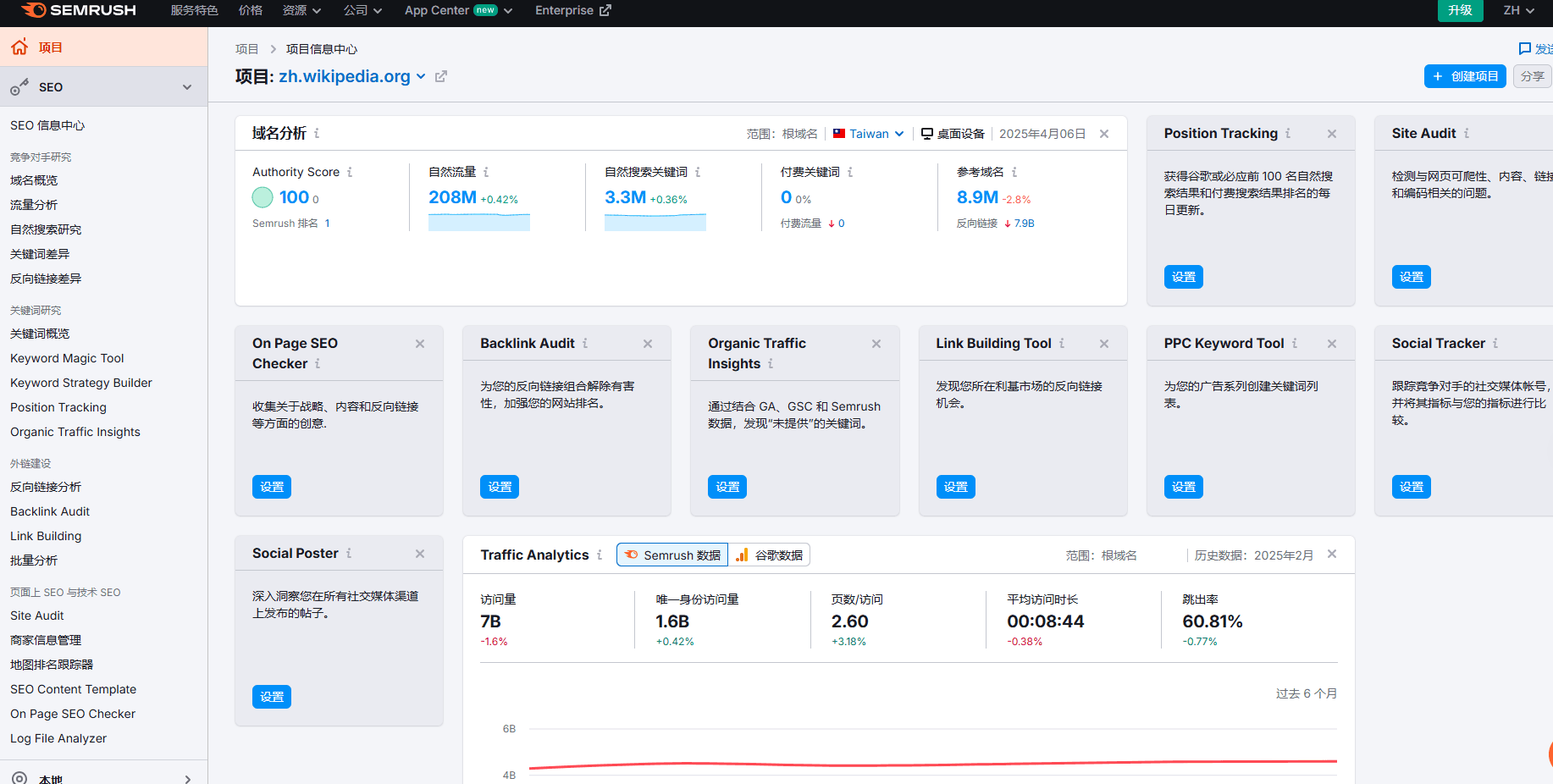This screenshot has width=1553, height=784.
Task: Open the ZH language dropdown
Action: pos(1519,10)
